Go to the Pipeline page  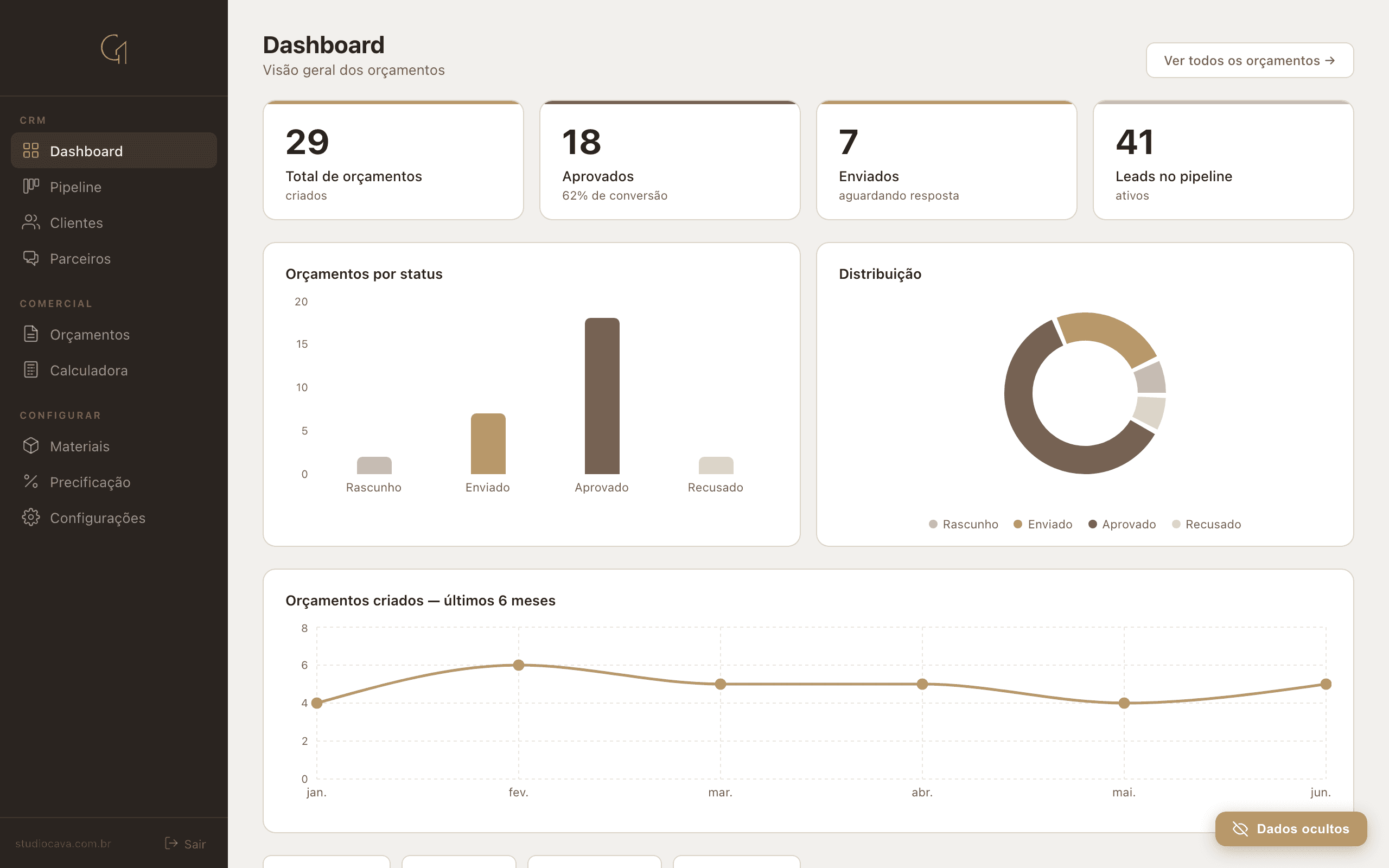click(113, 187)
